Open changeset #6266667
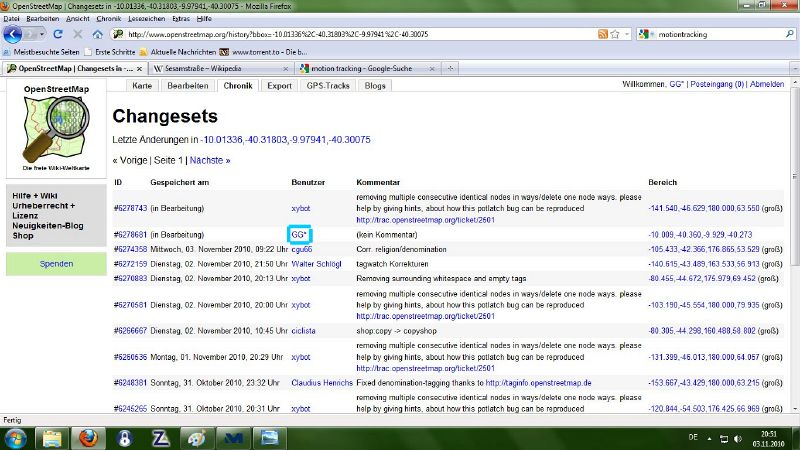Viewport: 800px width, 450px height. tap(130, 331)
